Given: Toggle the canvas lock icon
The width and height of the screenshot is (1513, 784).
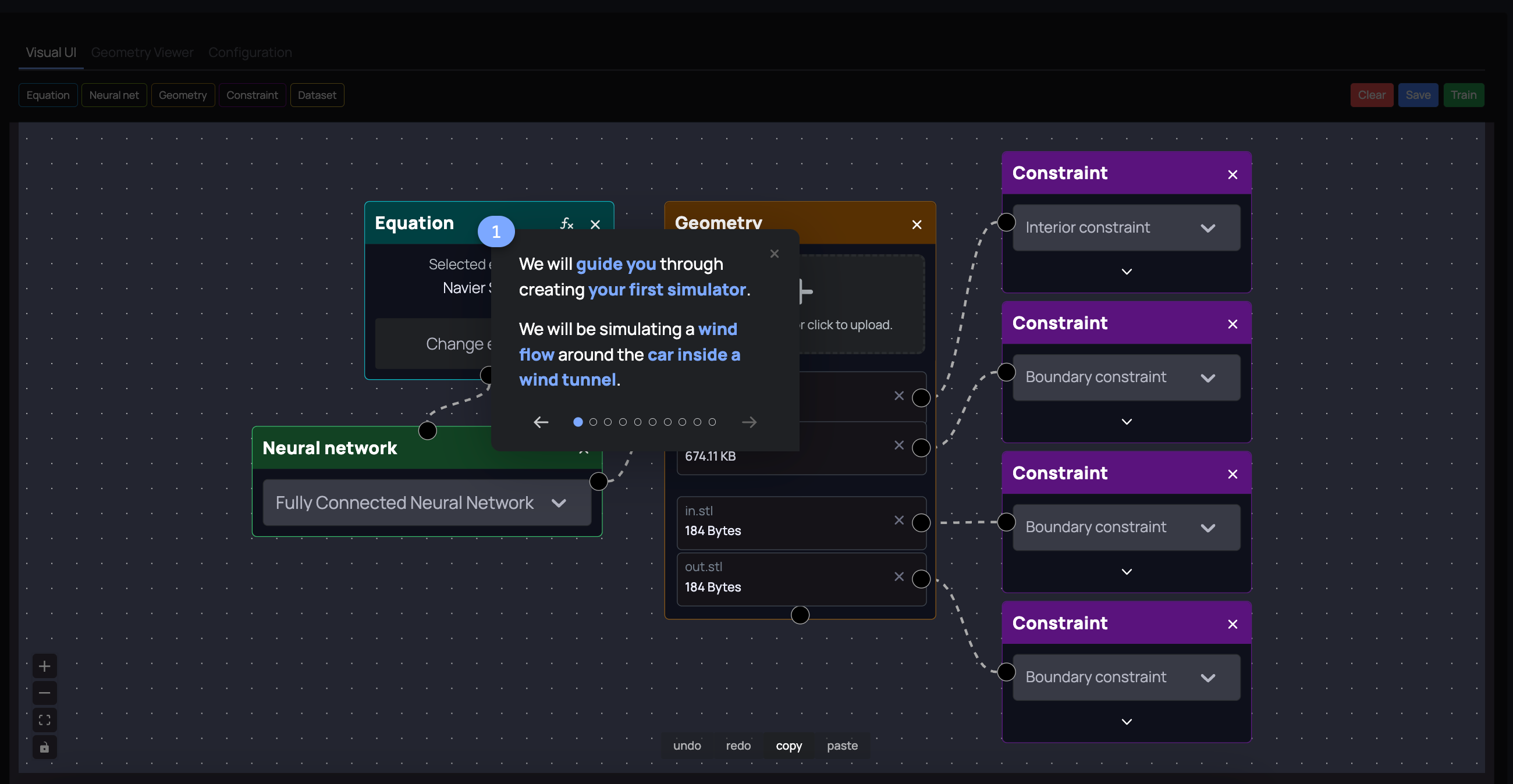Looking at the screenshot, I should (44, 747).
